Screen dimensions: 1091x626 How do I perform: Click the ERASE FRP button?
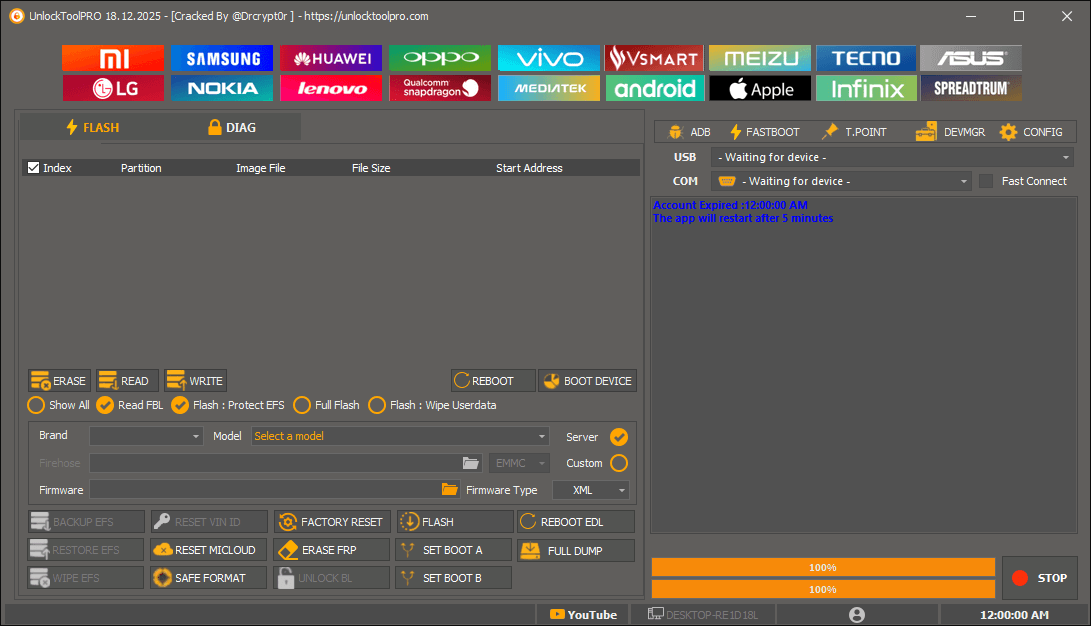331,549
